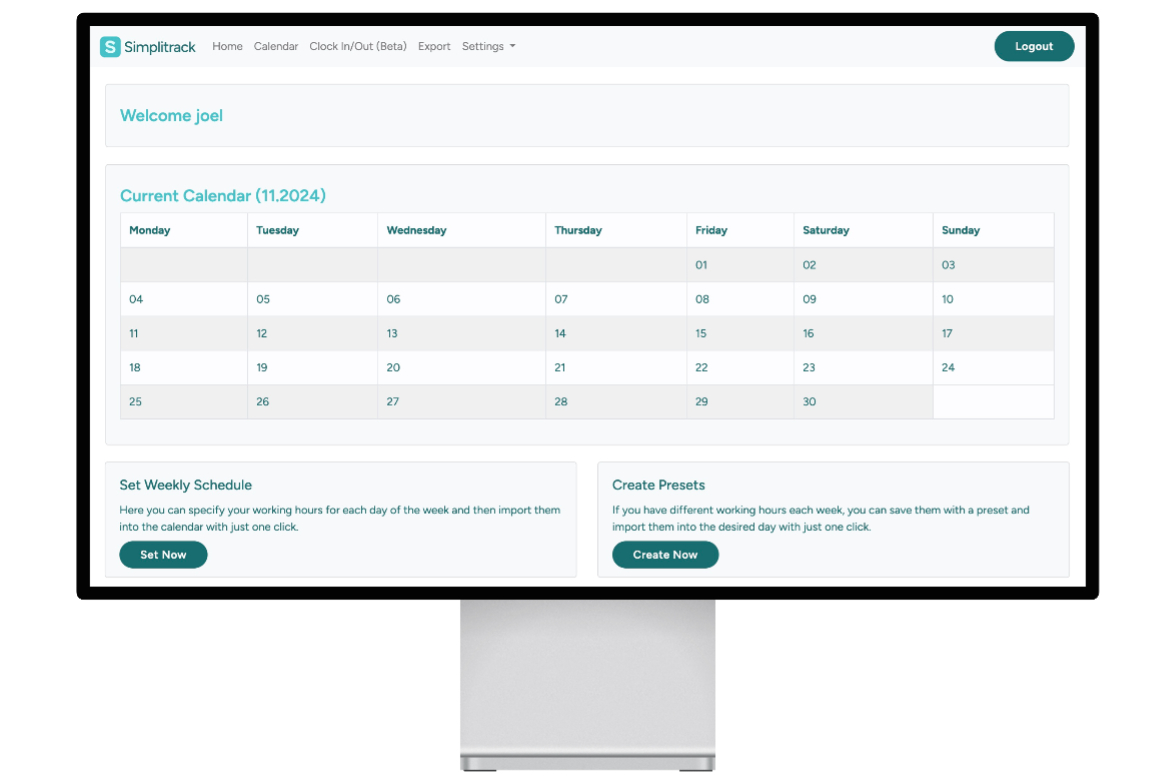Select day 12 under Tuesday
Image resolution: width=1175 pixels, height=783 pixels.
click(x=262, y=334)
